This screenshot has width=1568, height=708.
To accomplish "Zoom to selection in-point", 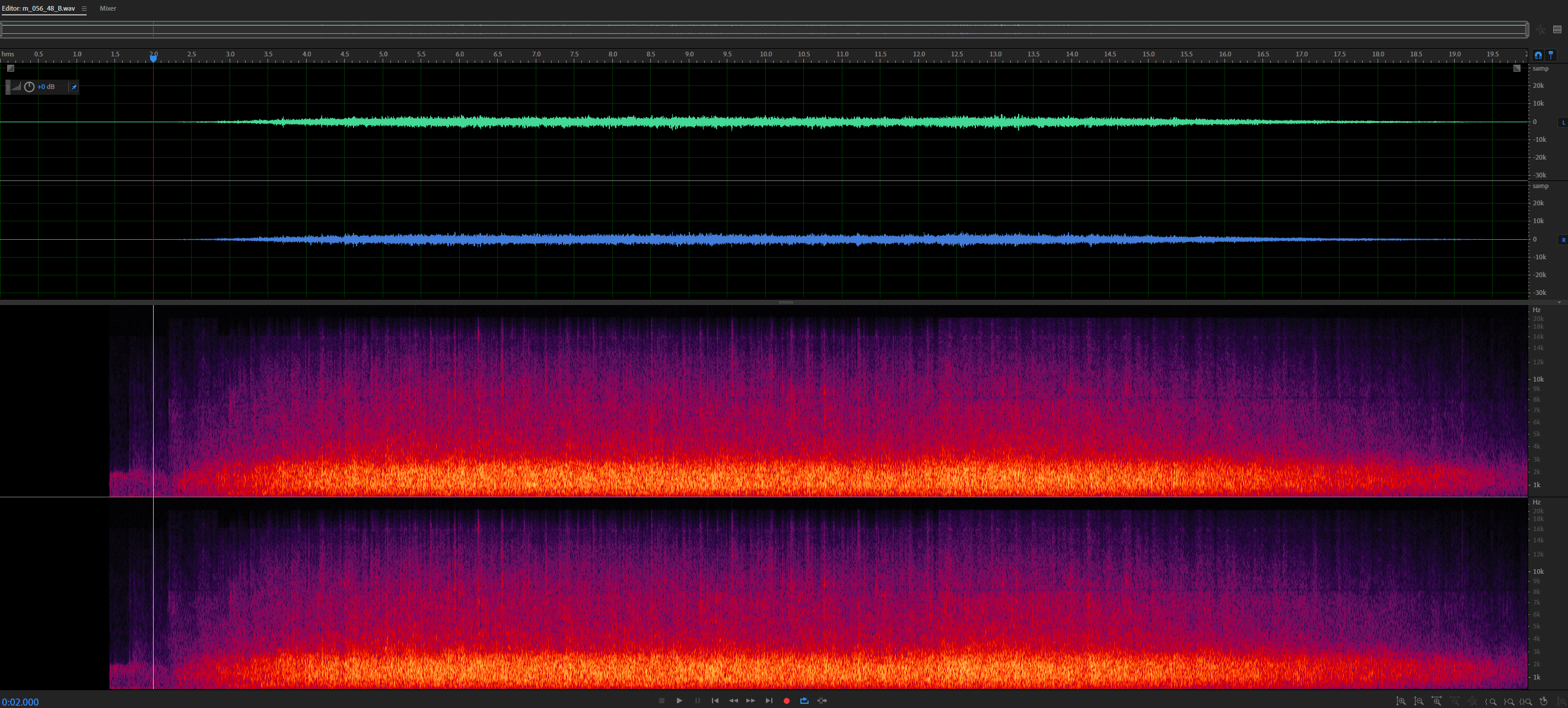I will (x=1491, y=701).
